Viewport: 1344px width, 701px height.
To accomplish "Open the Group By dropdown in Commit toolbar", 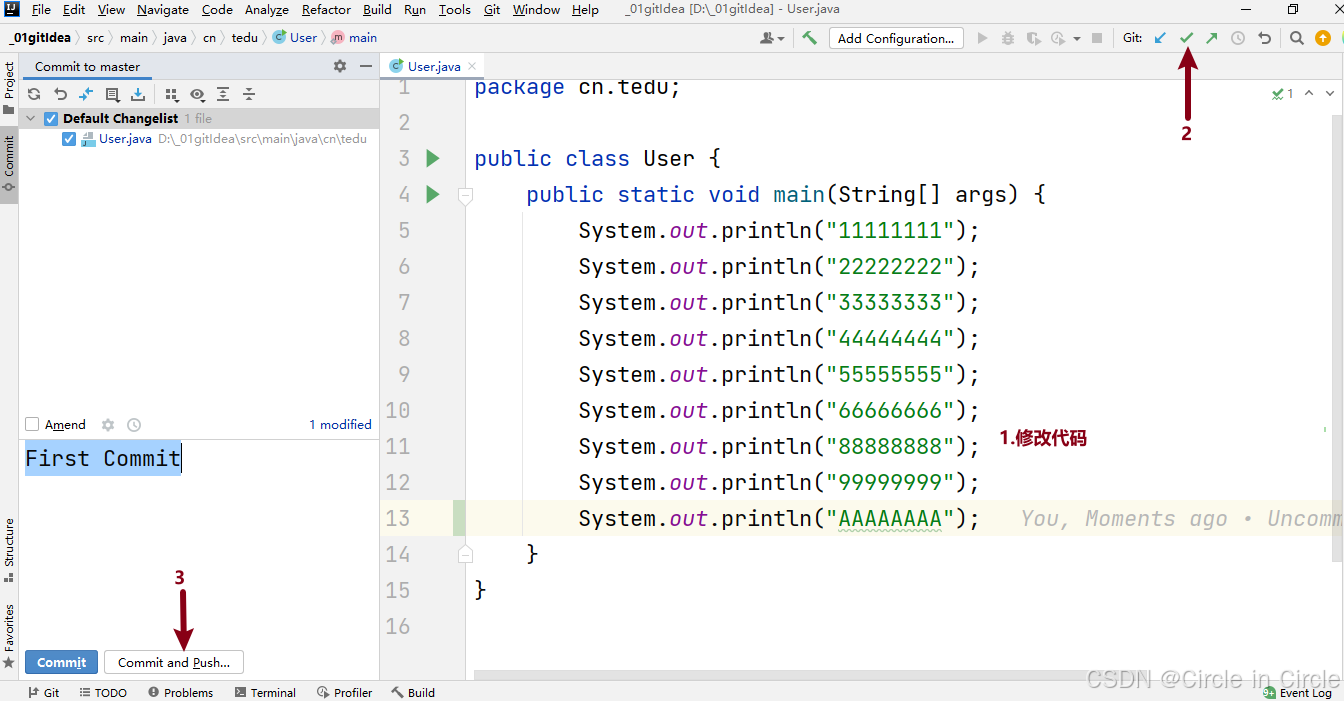I will pyautogui.click(x=172, y=94).
